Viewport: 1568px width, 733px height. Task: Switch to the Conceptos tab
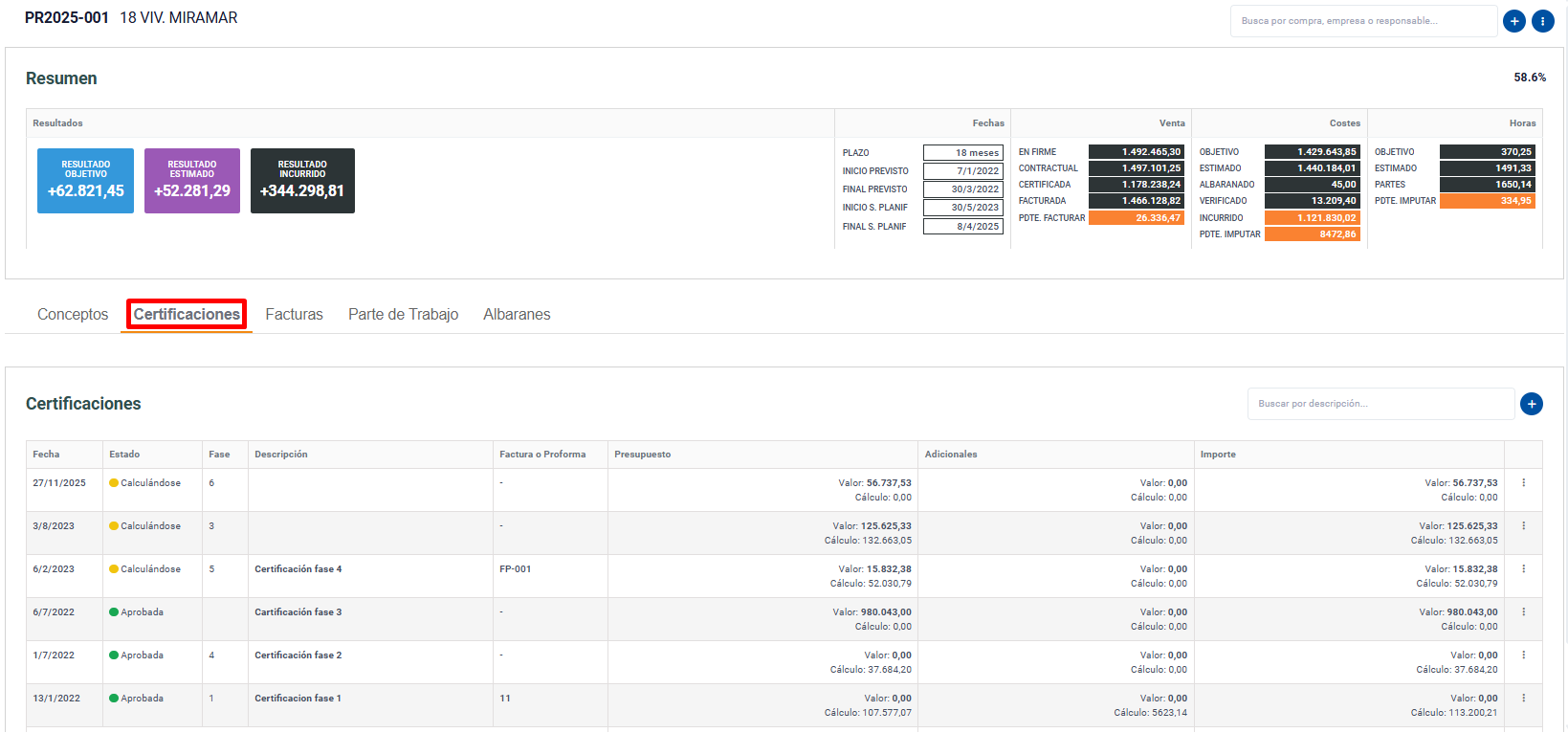click(73, 314)
